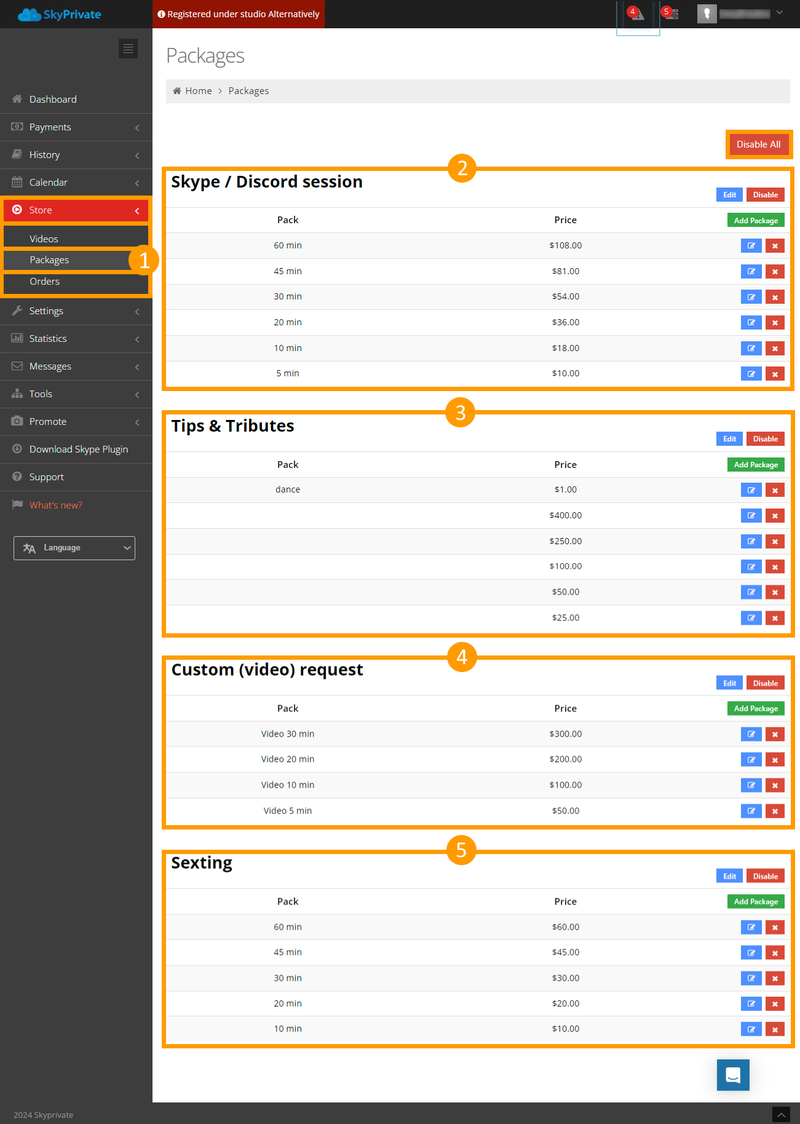Click the edit icon for 60 min Skype pack
The width and height of the screenshot is (800, 1124).
pos(751,245)
